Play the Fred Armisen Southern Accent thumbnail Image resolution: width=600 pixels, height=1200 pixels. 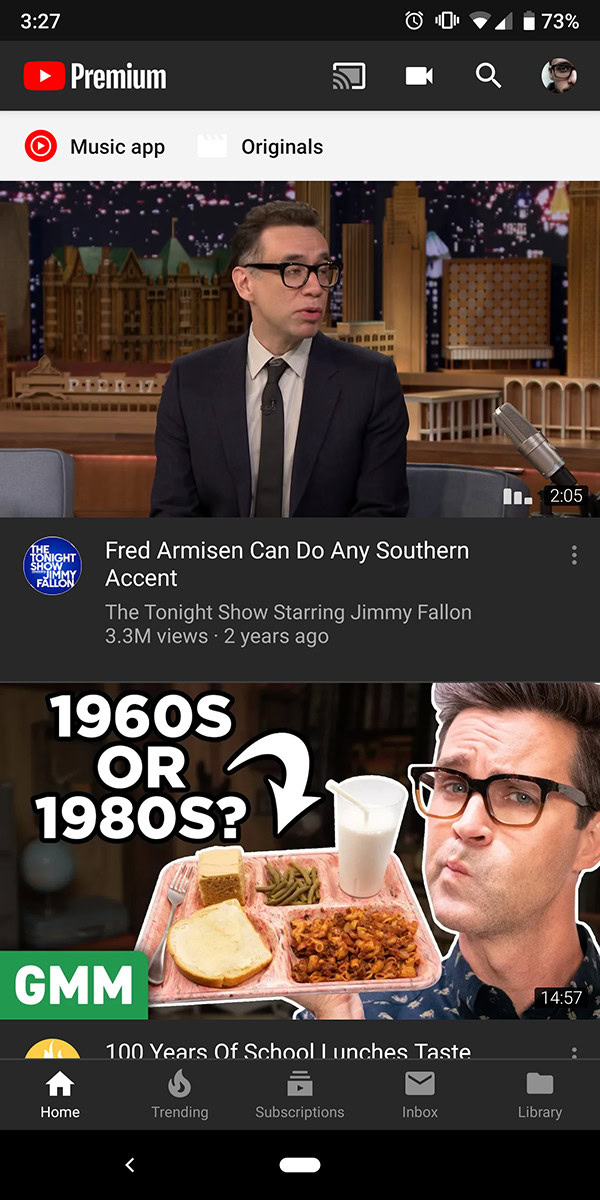point(300,349)
